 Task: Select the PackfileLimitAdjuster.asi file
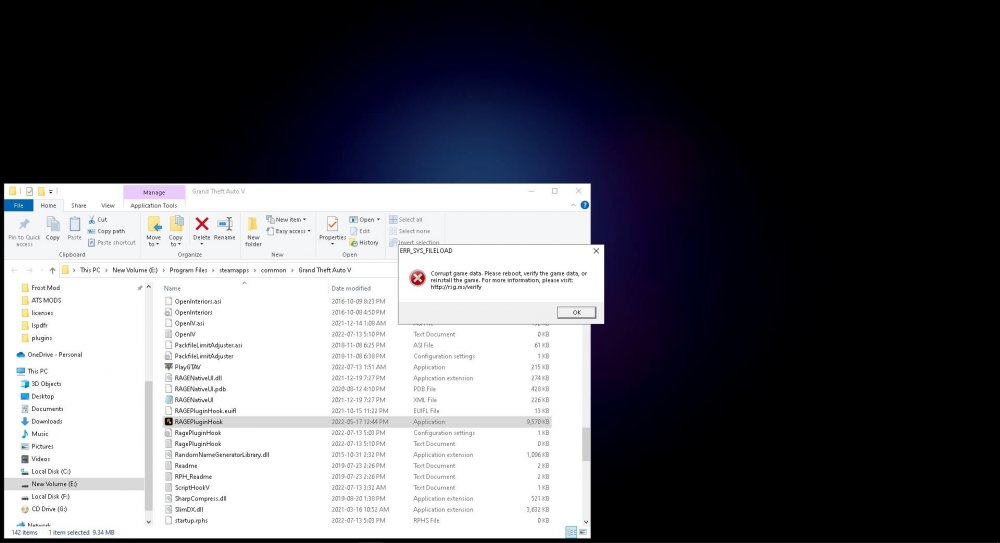click(208, 345)
